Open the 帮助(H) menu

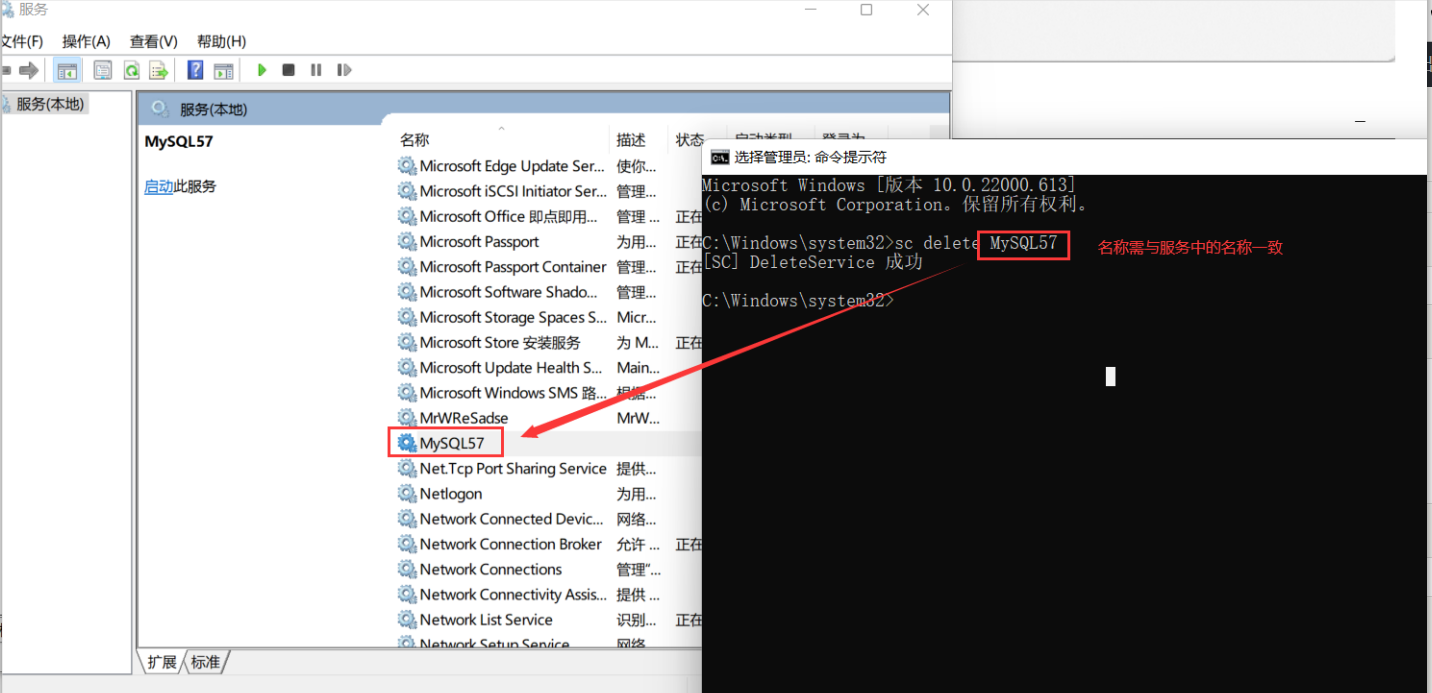tap(222, 41)
